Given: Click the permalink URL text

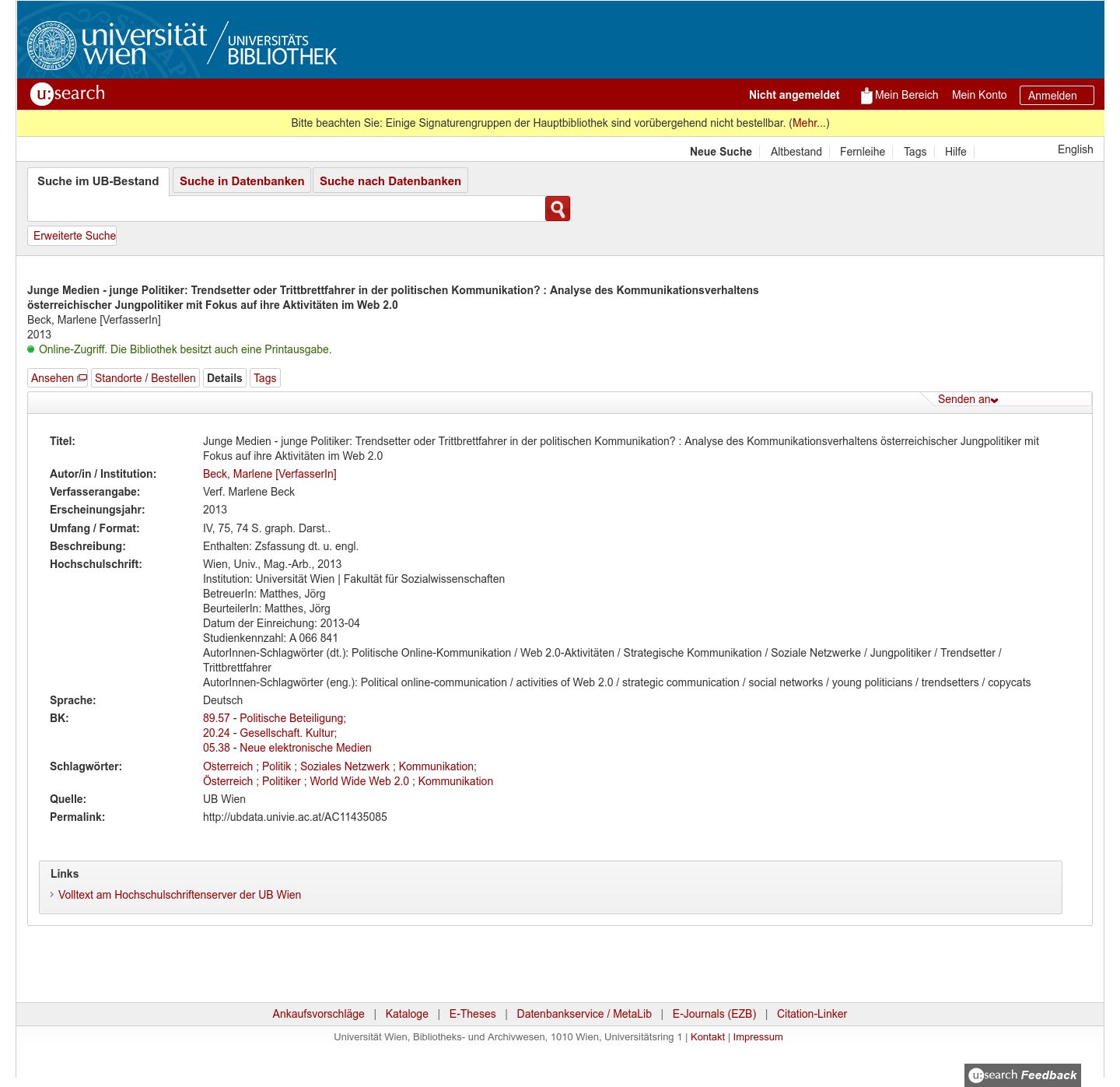Looking at the screenshot, I should click(295, 817).
